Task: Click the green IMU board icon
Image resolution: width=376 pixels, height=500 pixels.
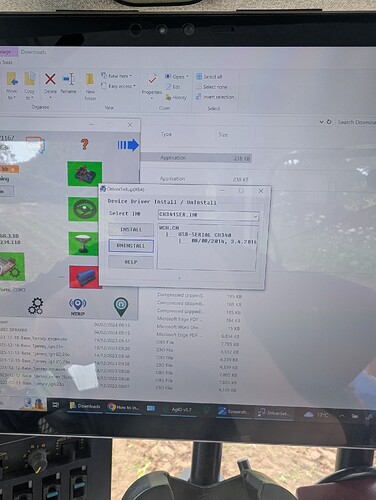Action: [x=85, y=174]
